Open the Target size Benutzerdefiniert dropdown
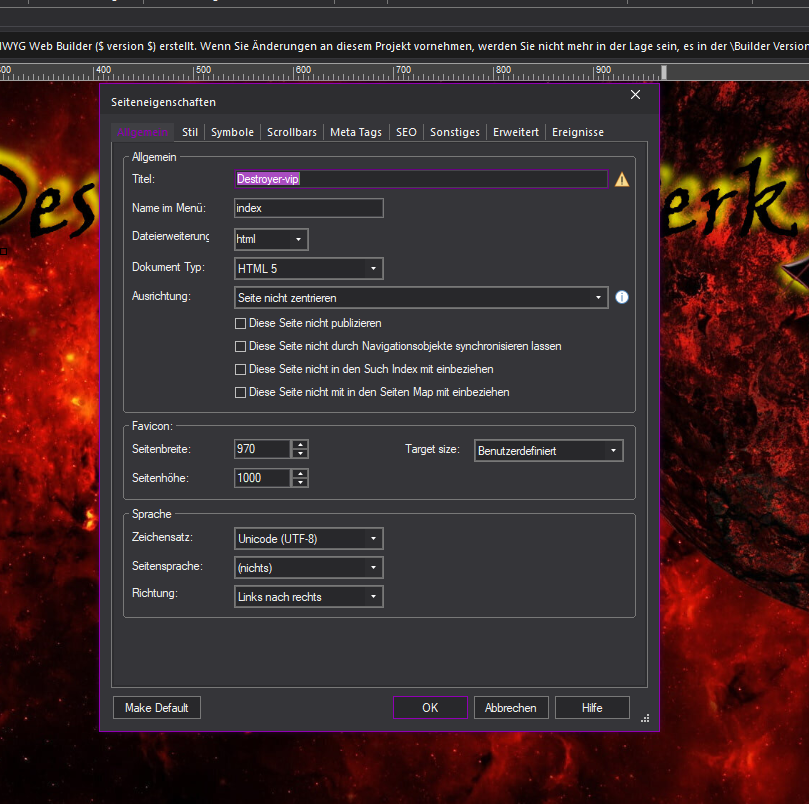The image size is (809, 804). [548, 451]
